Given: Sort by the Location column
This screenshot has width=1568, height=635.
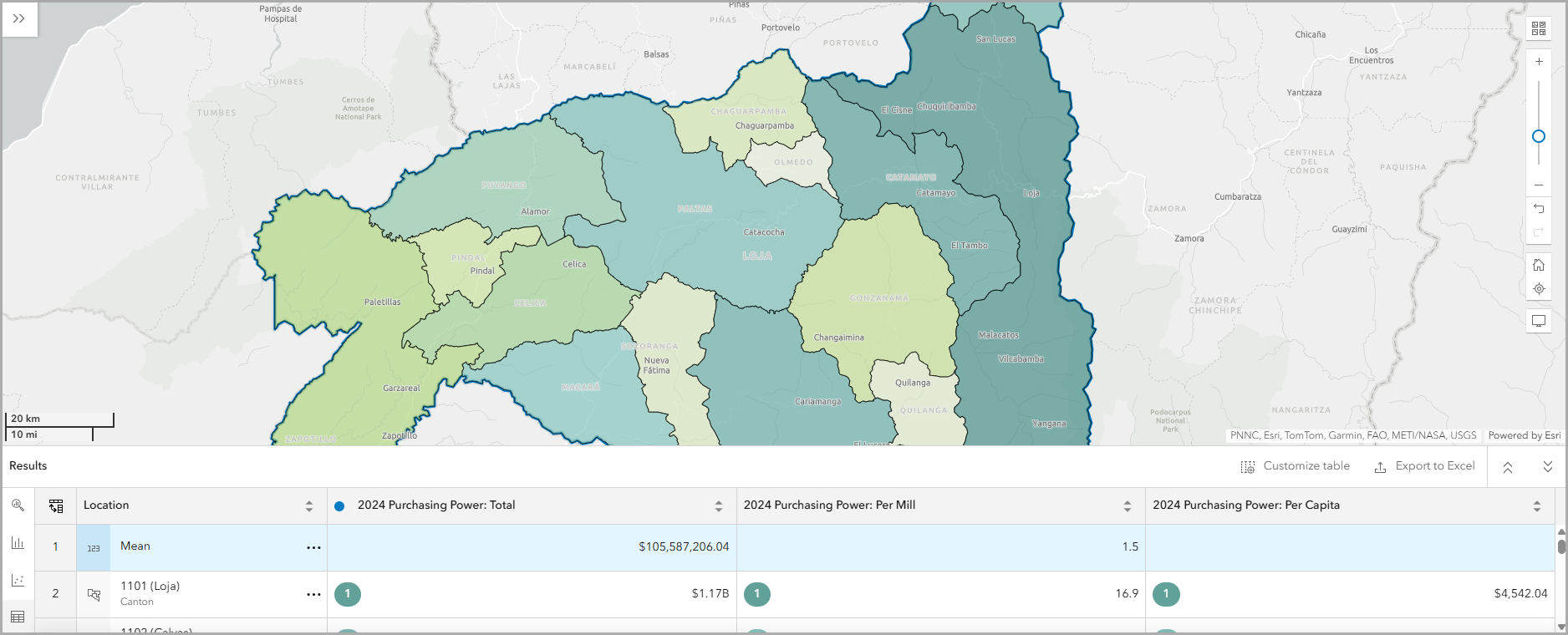Looking at the screenshot, I should click(x=309, y=506).
